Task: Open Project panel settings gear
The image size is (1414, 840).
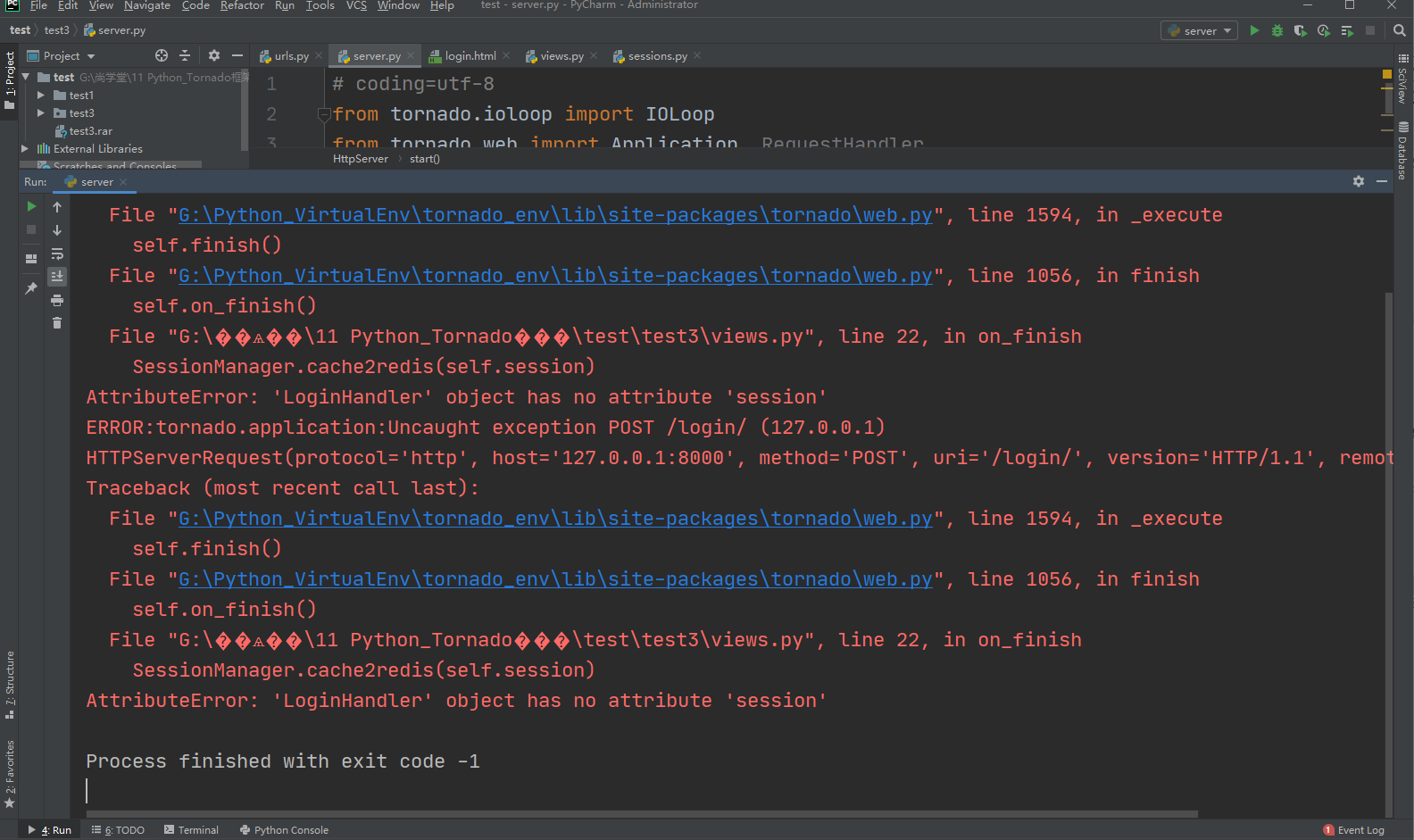Action: 214,55
